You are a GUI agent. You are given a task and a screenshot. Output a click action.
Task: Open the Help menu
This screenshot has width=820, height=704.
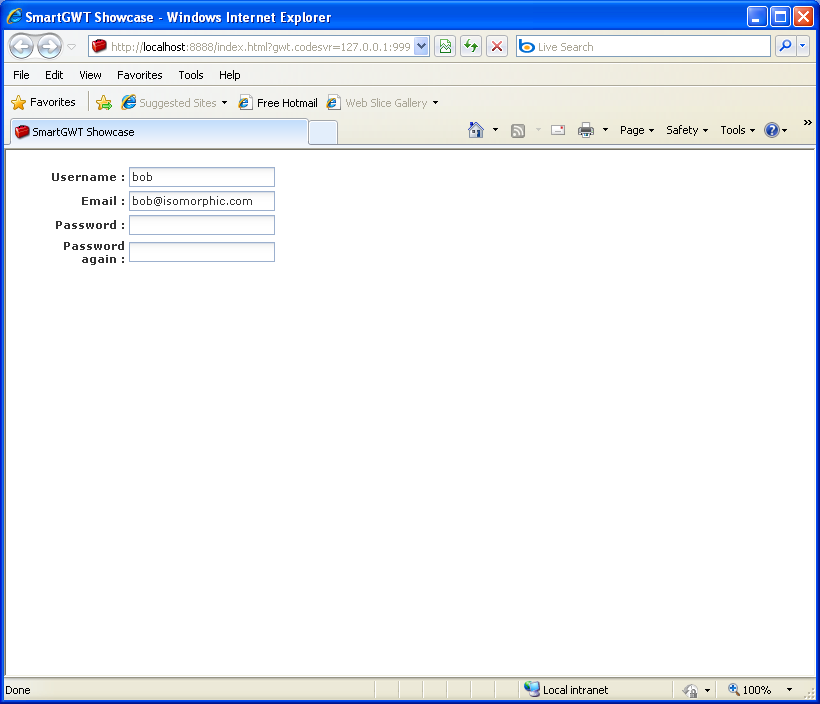[x=229, y=75]
